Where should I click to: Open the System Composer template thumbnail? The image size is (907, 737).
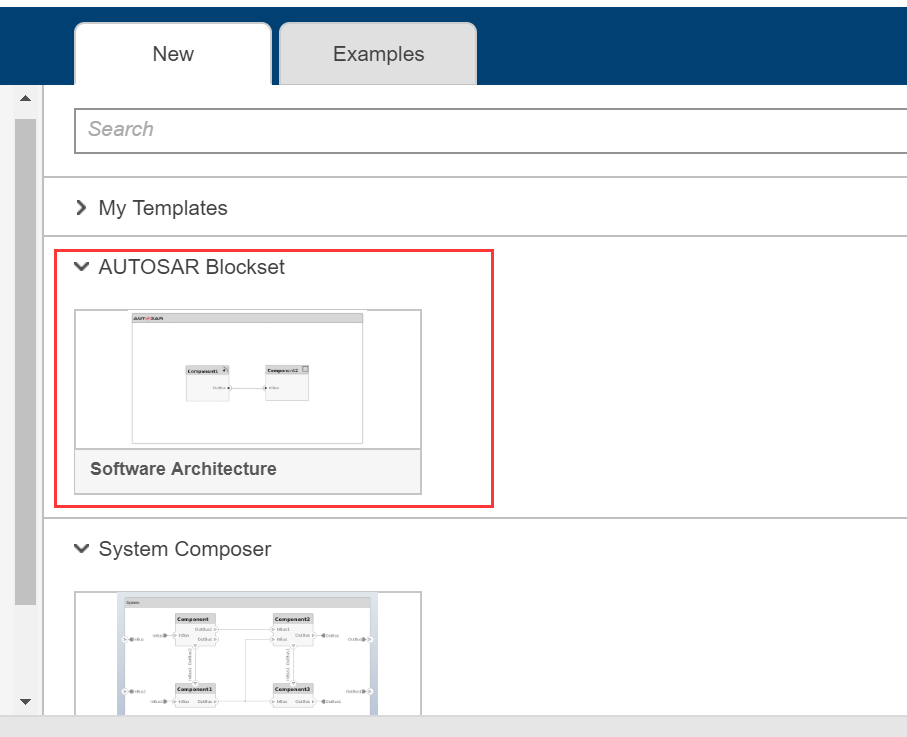coord(247,655)
